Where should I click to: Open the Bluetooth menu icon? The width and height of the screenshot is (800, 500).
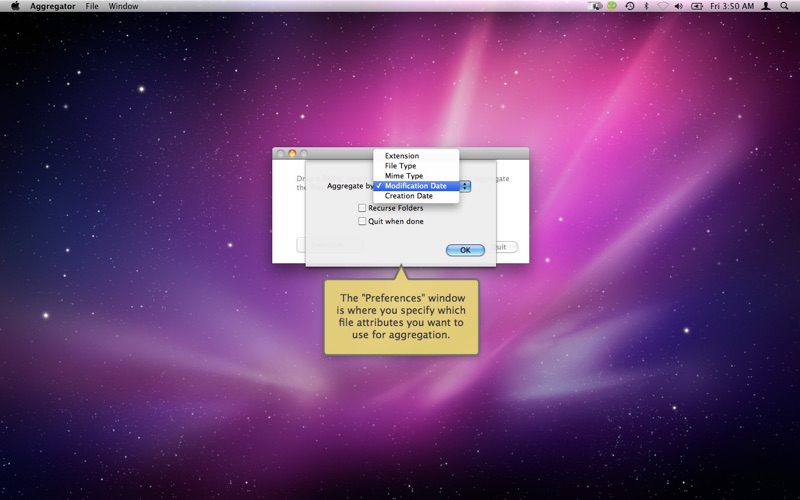tap(646, 6)
